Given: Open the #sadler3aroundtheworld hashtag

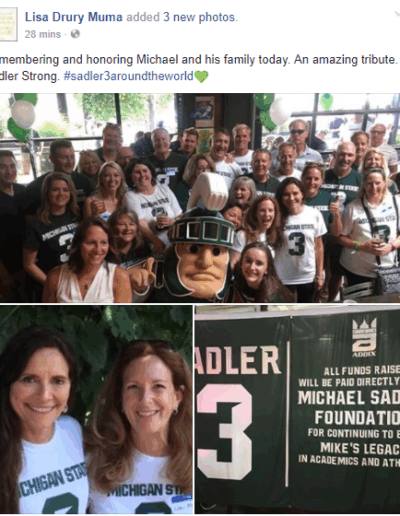Looking at the screenshot, I should click(x=129, y=76).
